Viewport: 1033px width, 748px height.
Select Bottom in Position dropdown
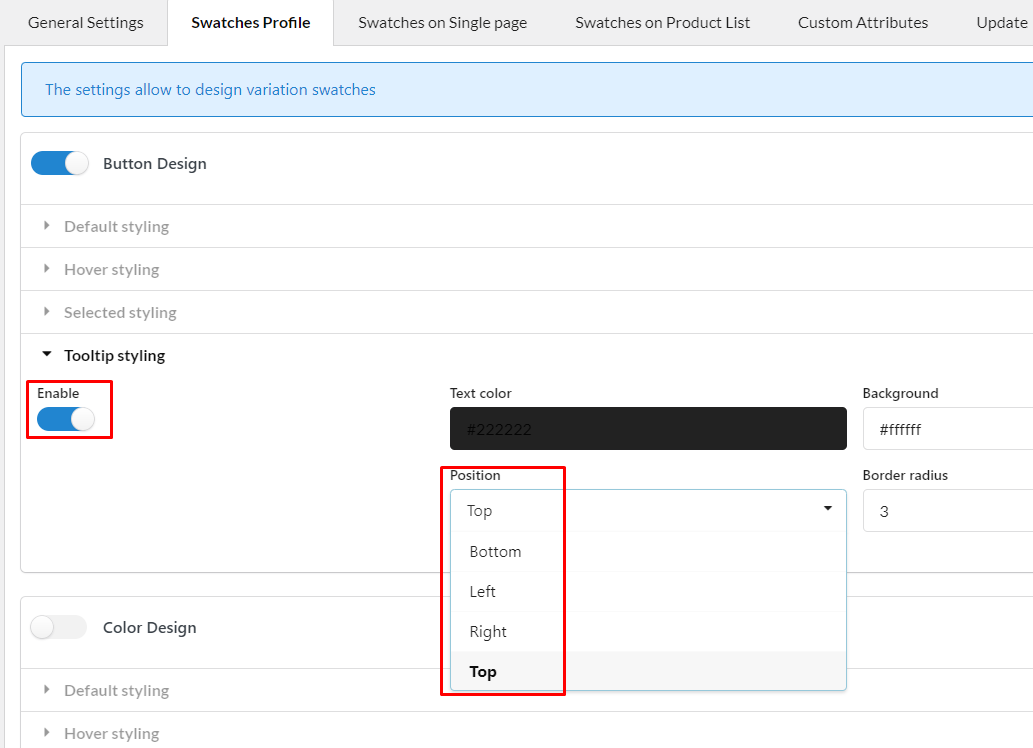(x=648, y=552)
